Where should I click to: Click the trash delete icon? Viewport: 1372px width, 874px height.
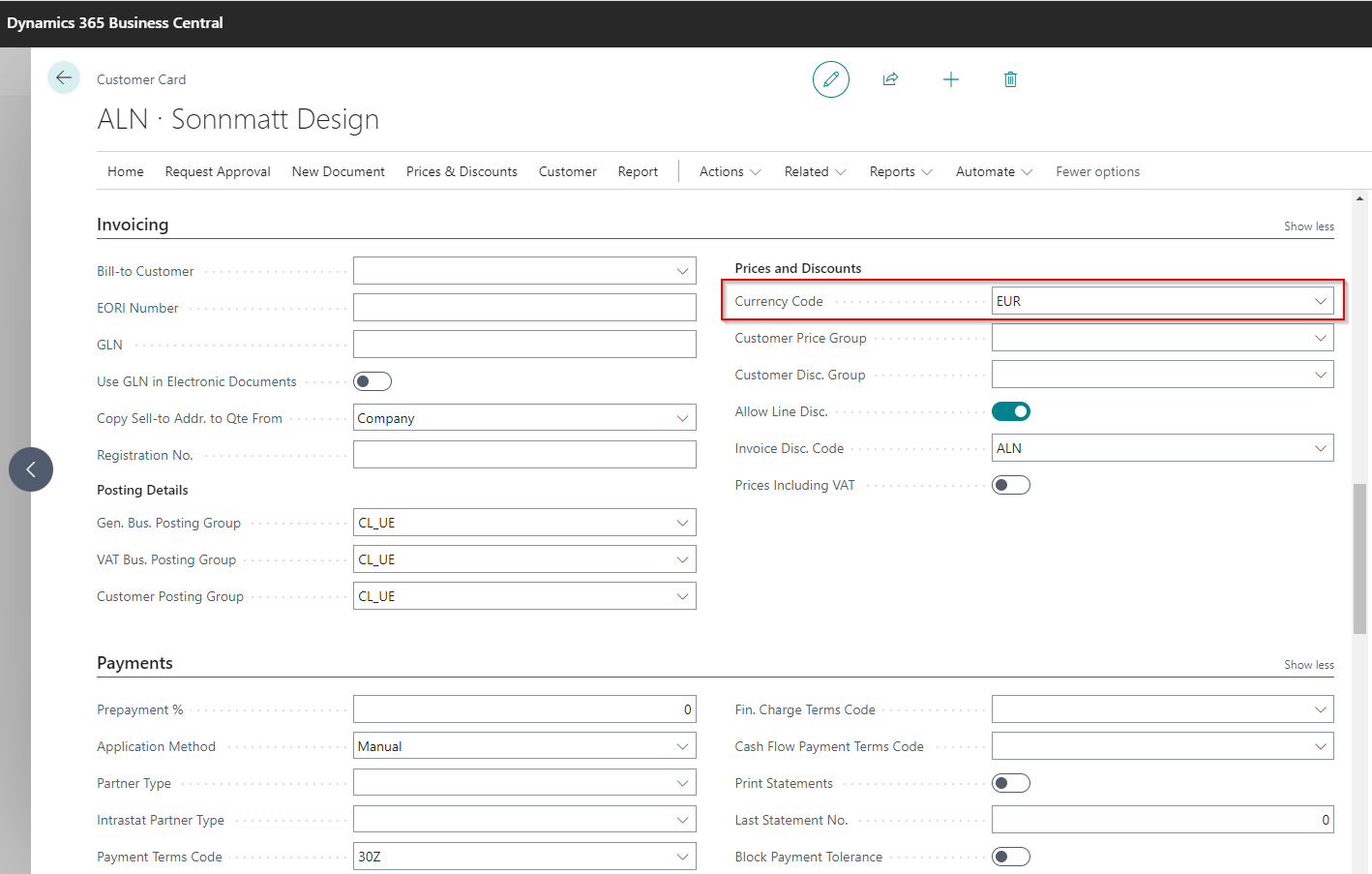(1010, 79)
